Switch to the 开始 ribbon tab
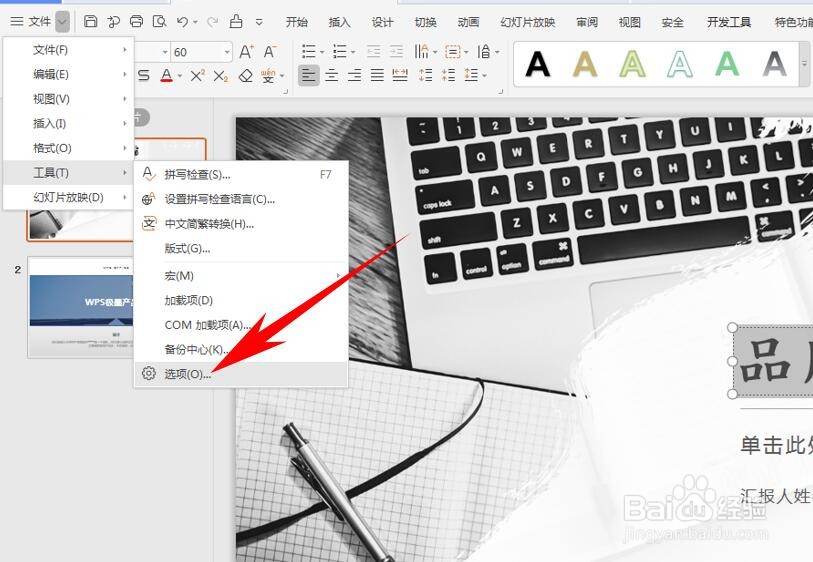The height and width of the screenshot is (562, 813). [x=297, y=22]
